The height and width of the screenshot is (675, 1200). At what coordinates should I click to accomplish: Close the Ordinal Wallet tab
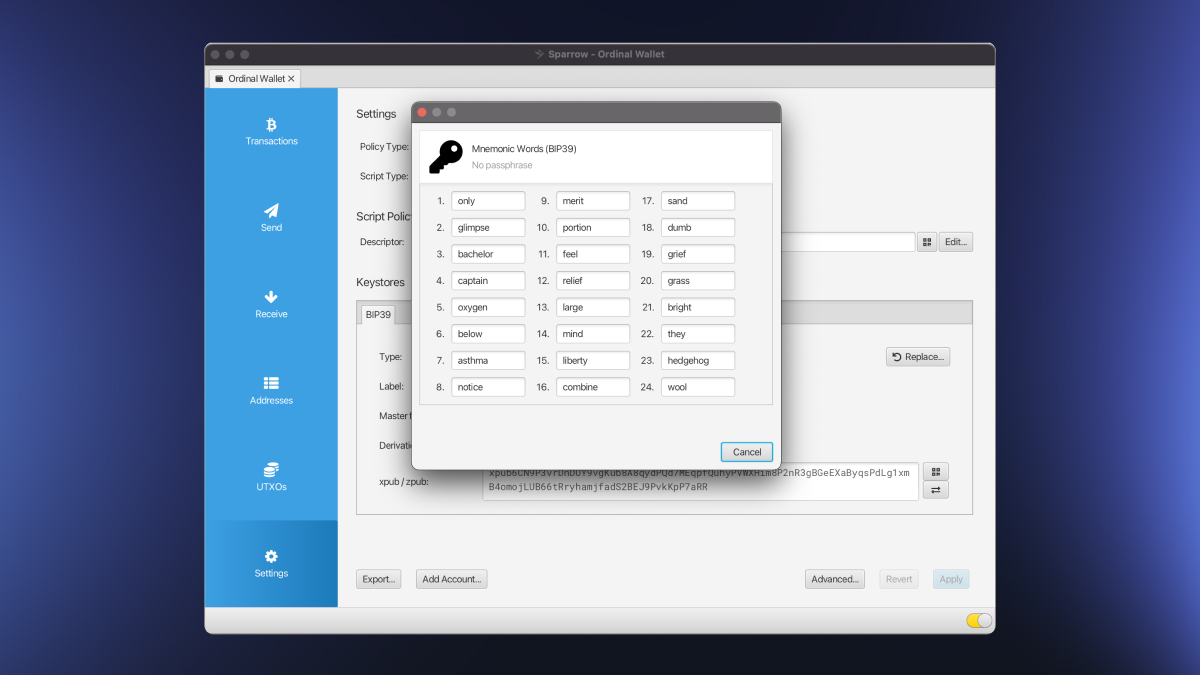point(291,78)
